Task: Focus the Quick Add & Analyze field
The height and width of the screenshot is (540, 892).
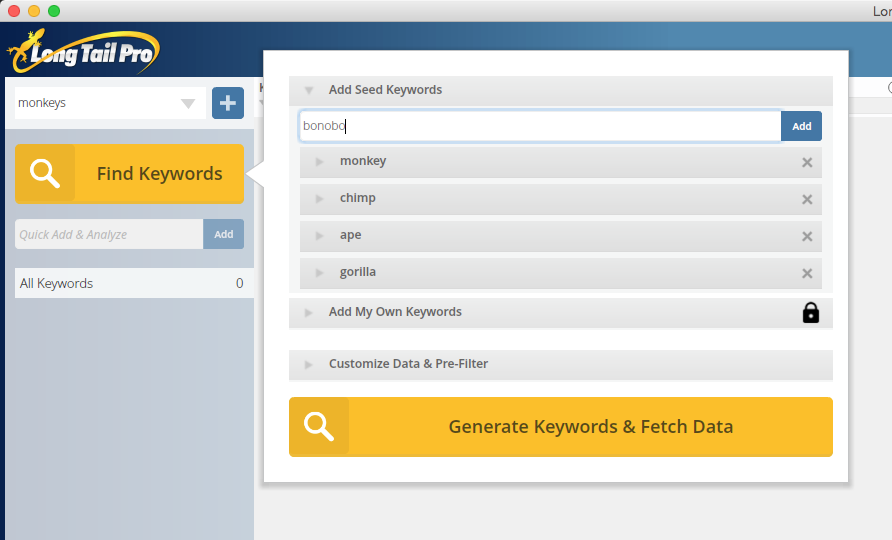Action: pos(109,234)
